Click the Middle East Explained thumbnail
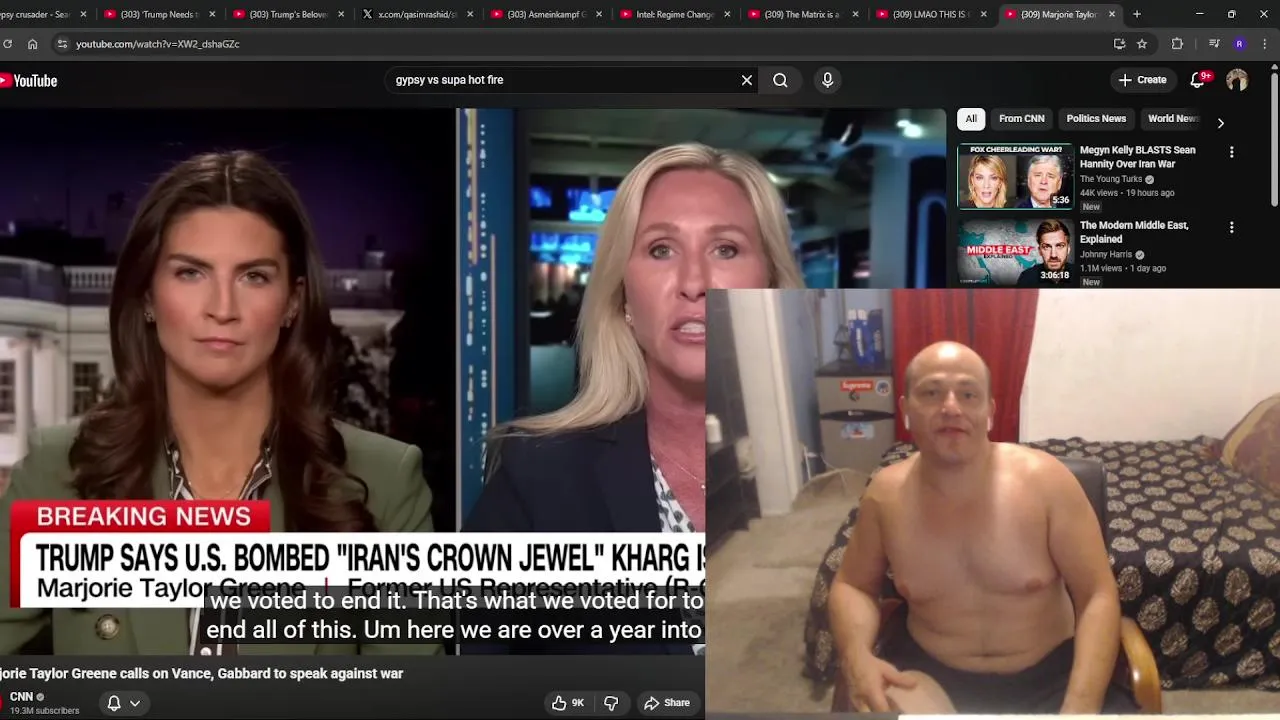This screenshot has width=1280, height=720. coord(1015,252)
